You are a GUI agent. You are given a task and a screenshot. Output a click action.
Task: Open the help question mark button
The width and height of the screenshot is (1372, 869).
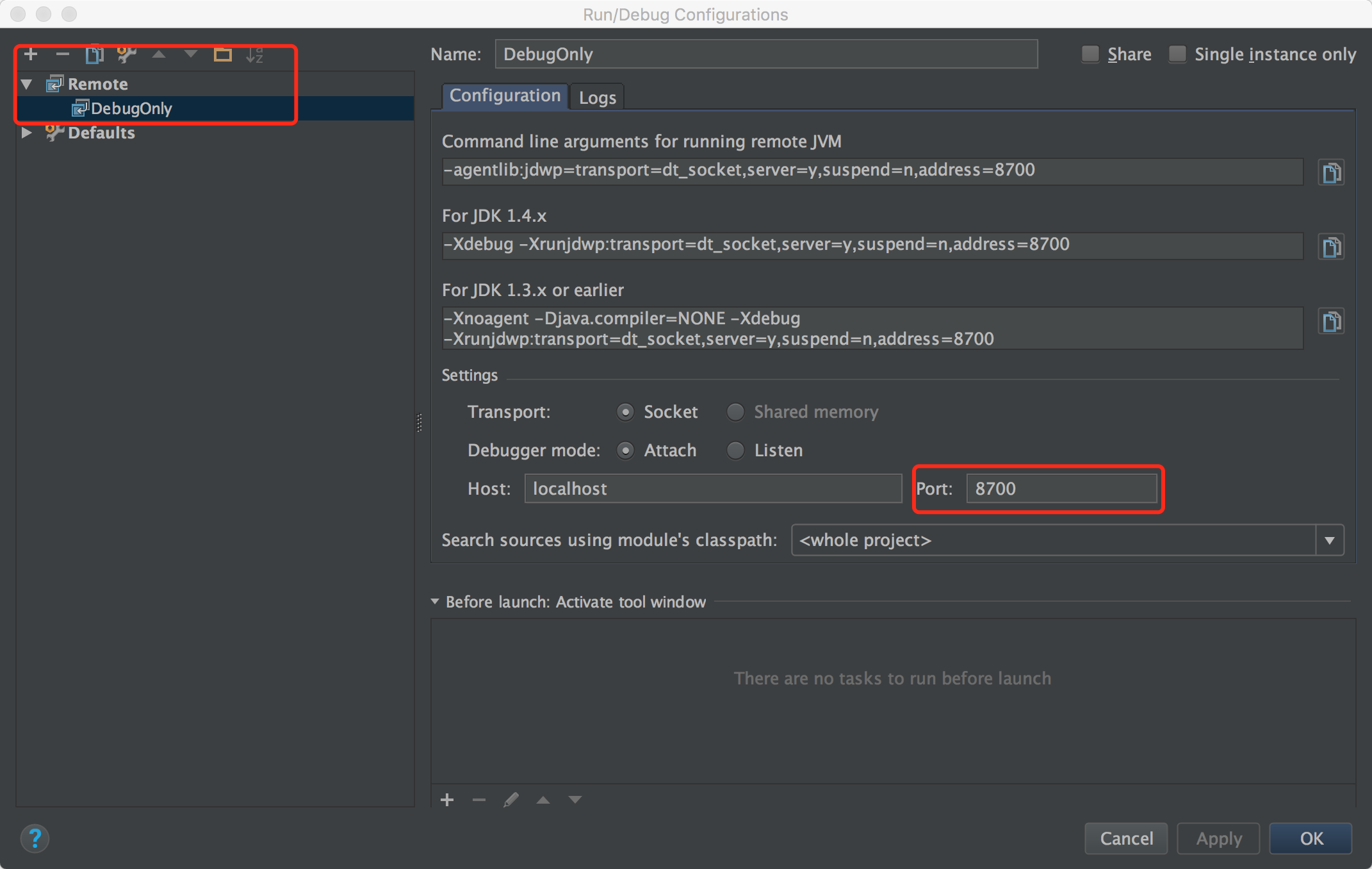(35, 838)
